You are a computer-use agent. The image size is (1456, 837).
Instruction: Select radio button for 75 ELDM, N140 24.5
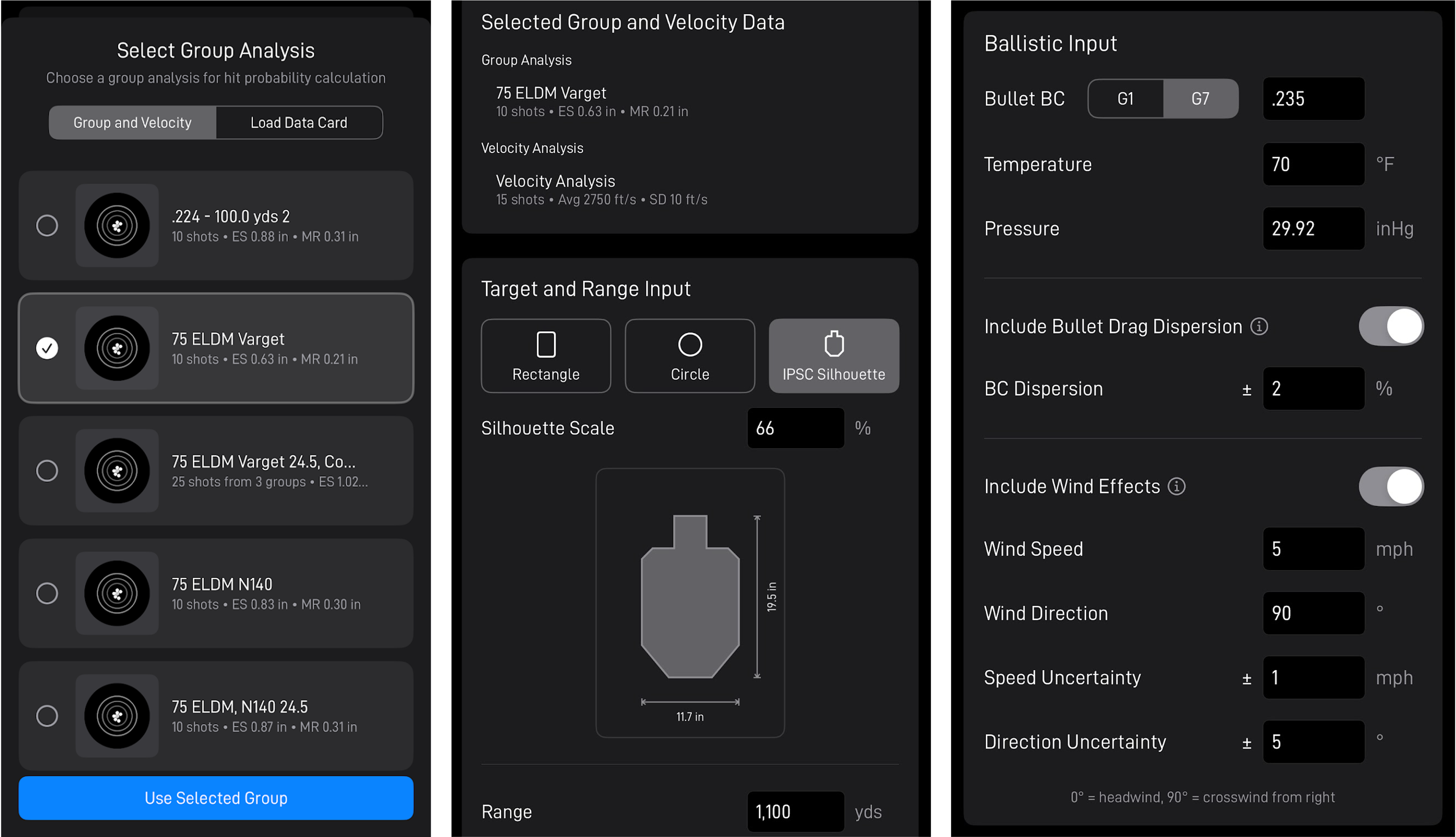[47, 716]
